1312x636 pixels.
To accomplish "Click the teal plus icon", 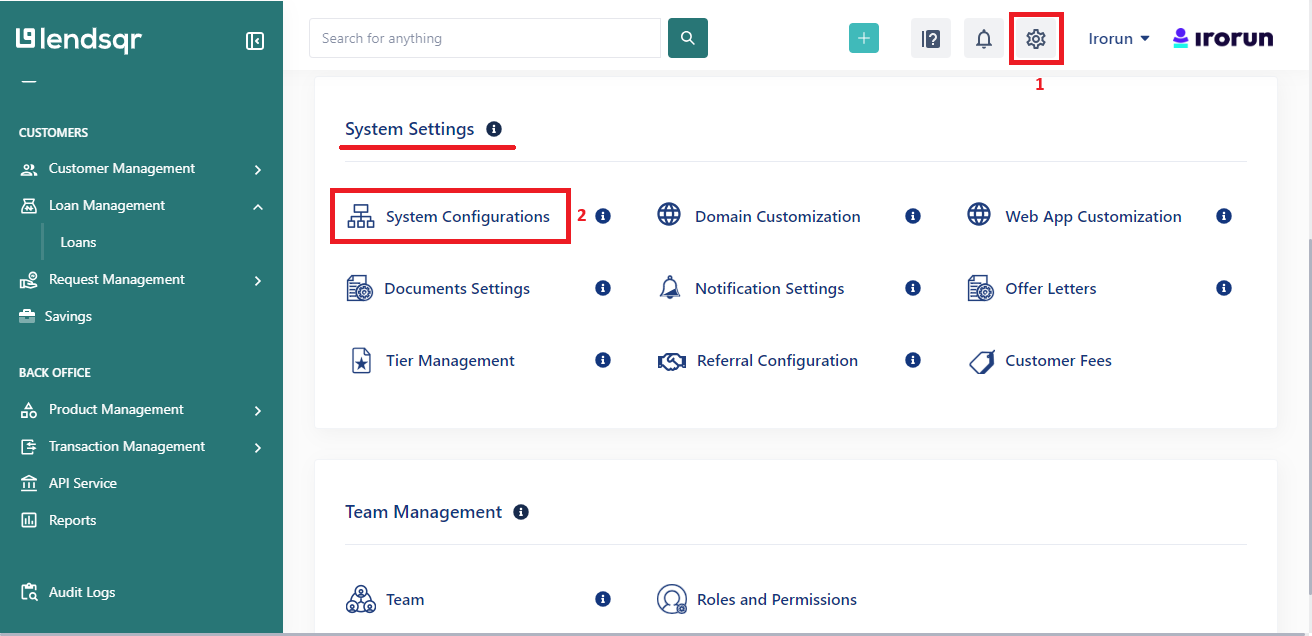I will click(x=863, y=38).
